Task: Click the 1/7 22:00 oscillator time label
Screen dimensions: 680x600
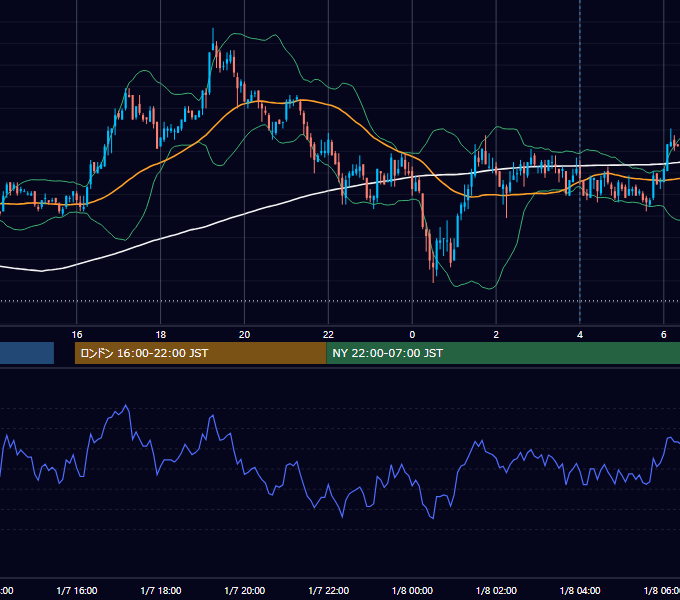Action: (x=328, y=590)
